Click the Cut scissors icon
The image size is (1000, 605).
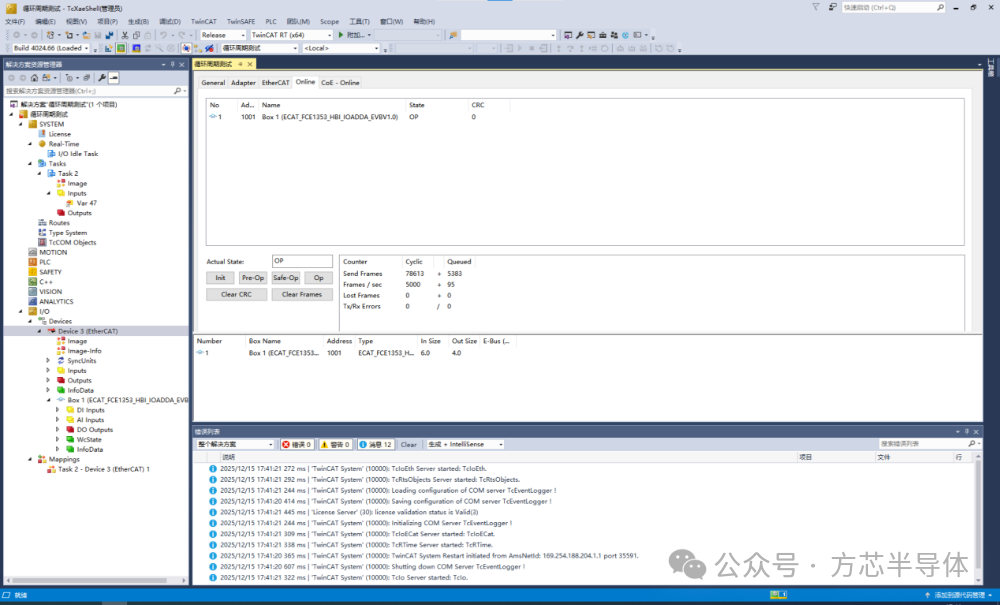coord(125,35)
